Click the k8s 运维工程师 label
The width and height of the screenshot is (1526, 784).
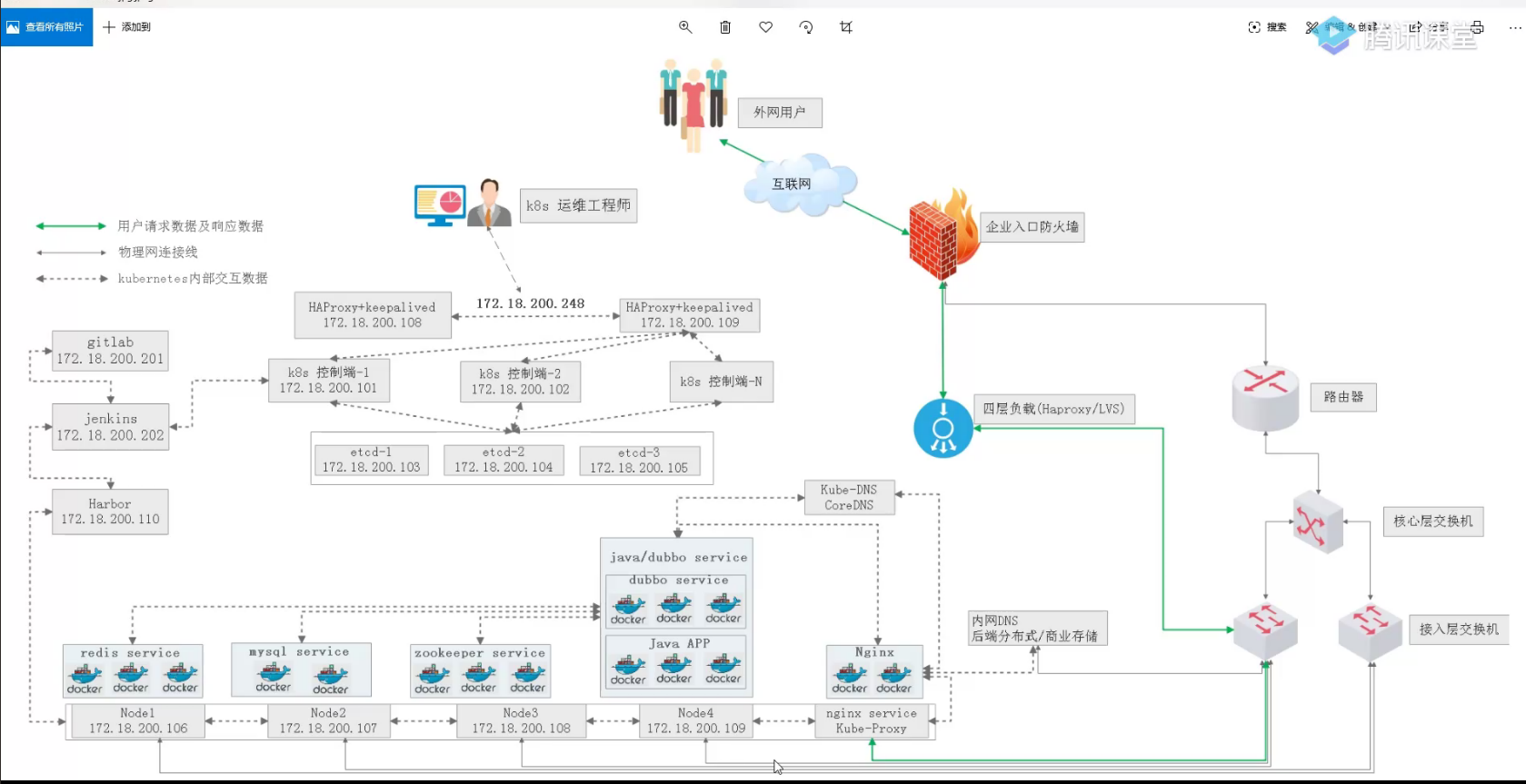point(578,205)
